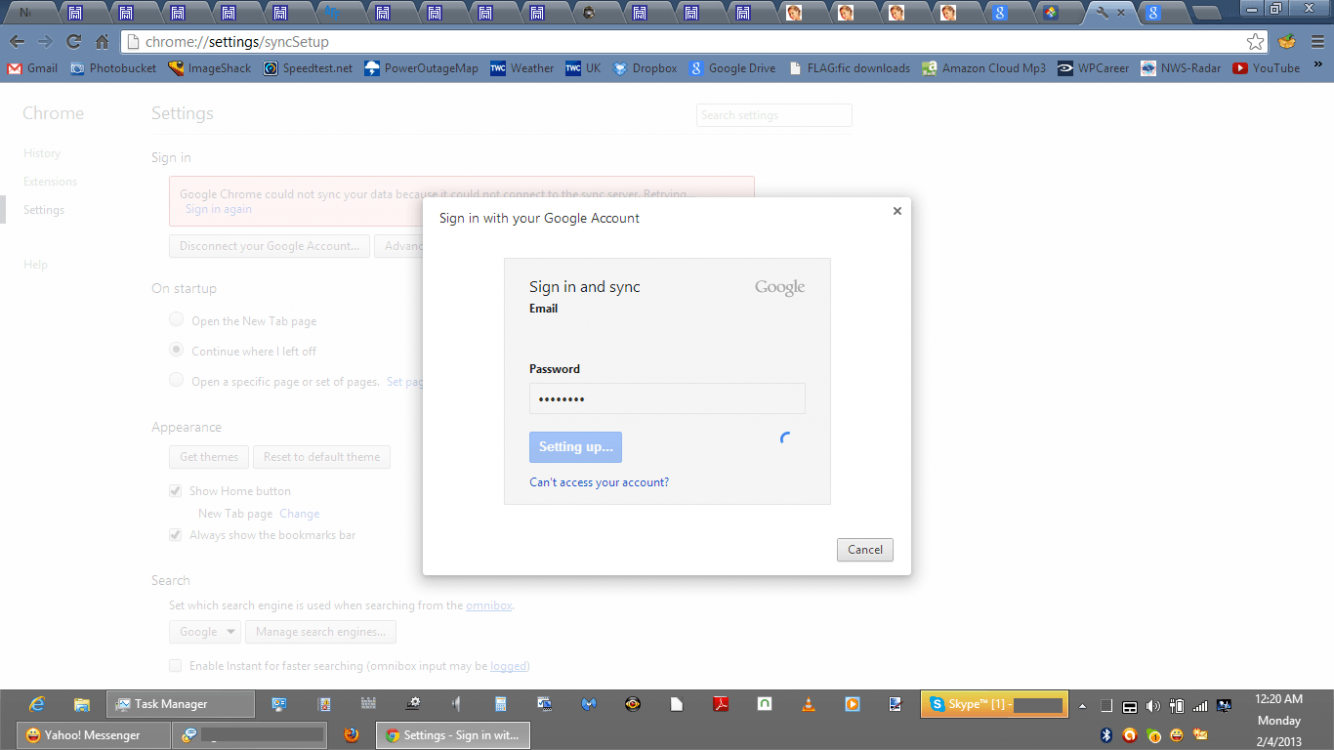
Task: Open the Speedtest.net bookmark
Action: click(x=308, y=68)
